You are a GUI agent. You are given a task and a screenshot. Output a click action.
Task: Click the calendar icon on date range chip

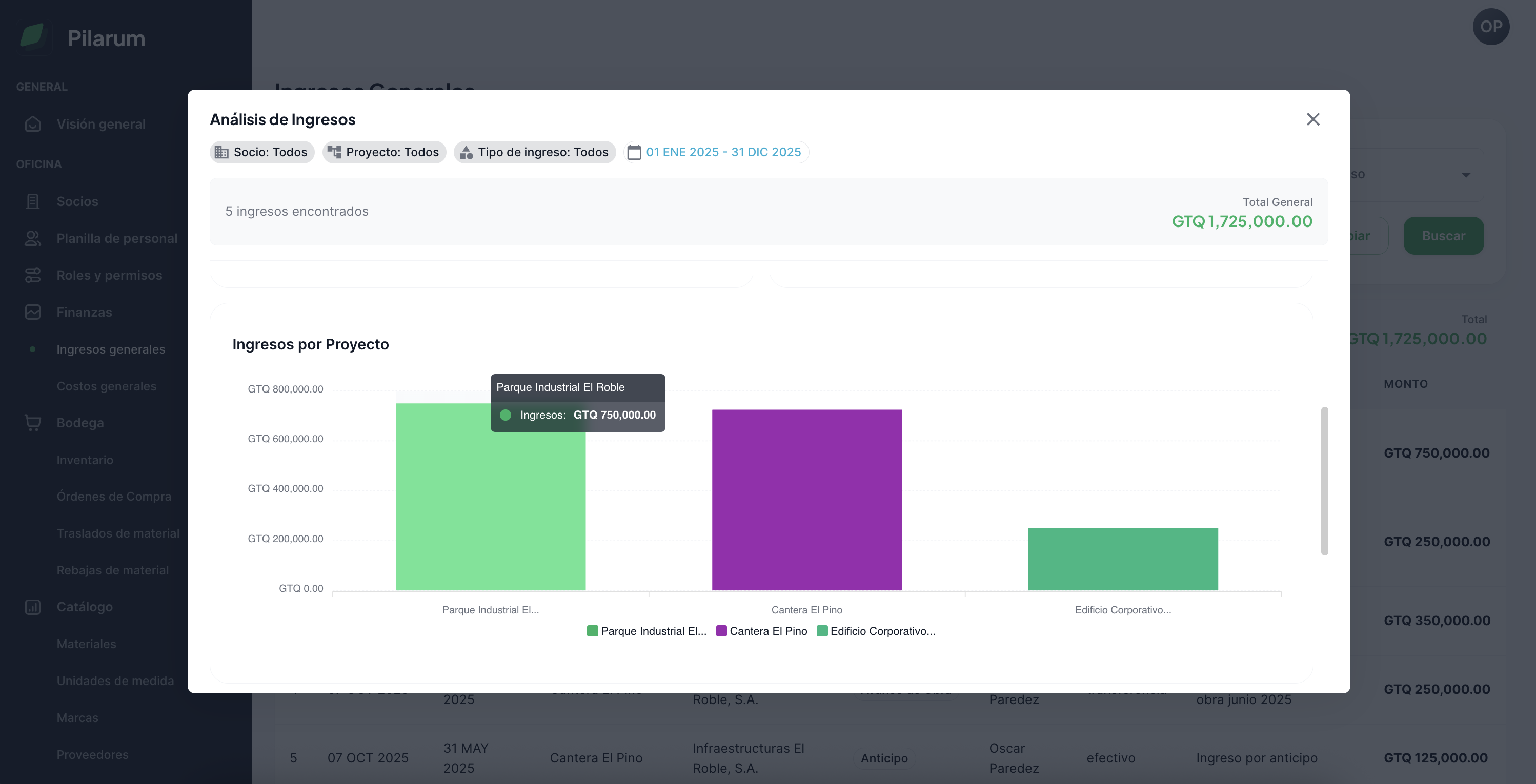pos(634,153)
